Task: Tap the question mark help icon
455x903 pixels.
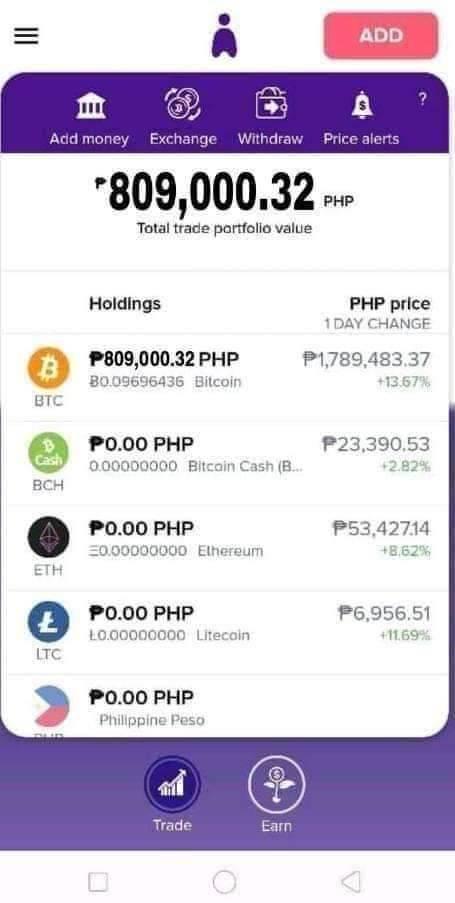Action: (x=422, y=100)
